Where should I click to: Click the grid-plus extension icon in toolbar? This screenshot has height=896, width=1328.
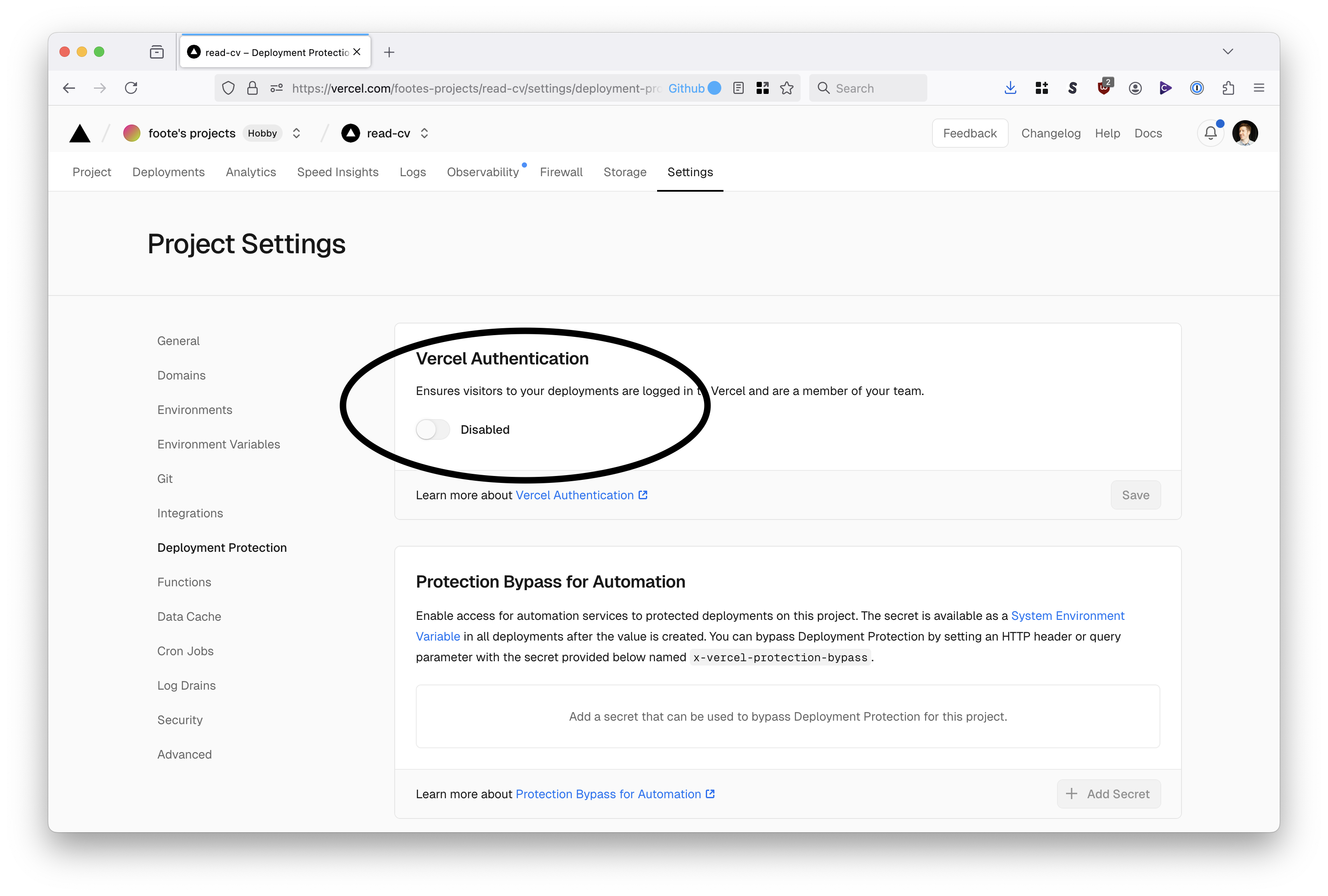click(1042, 88)
